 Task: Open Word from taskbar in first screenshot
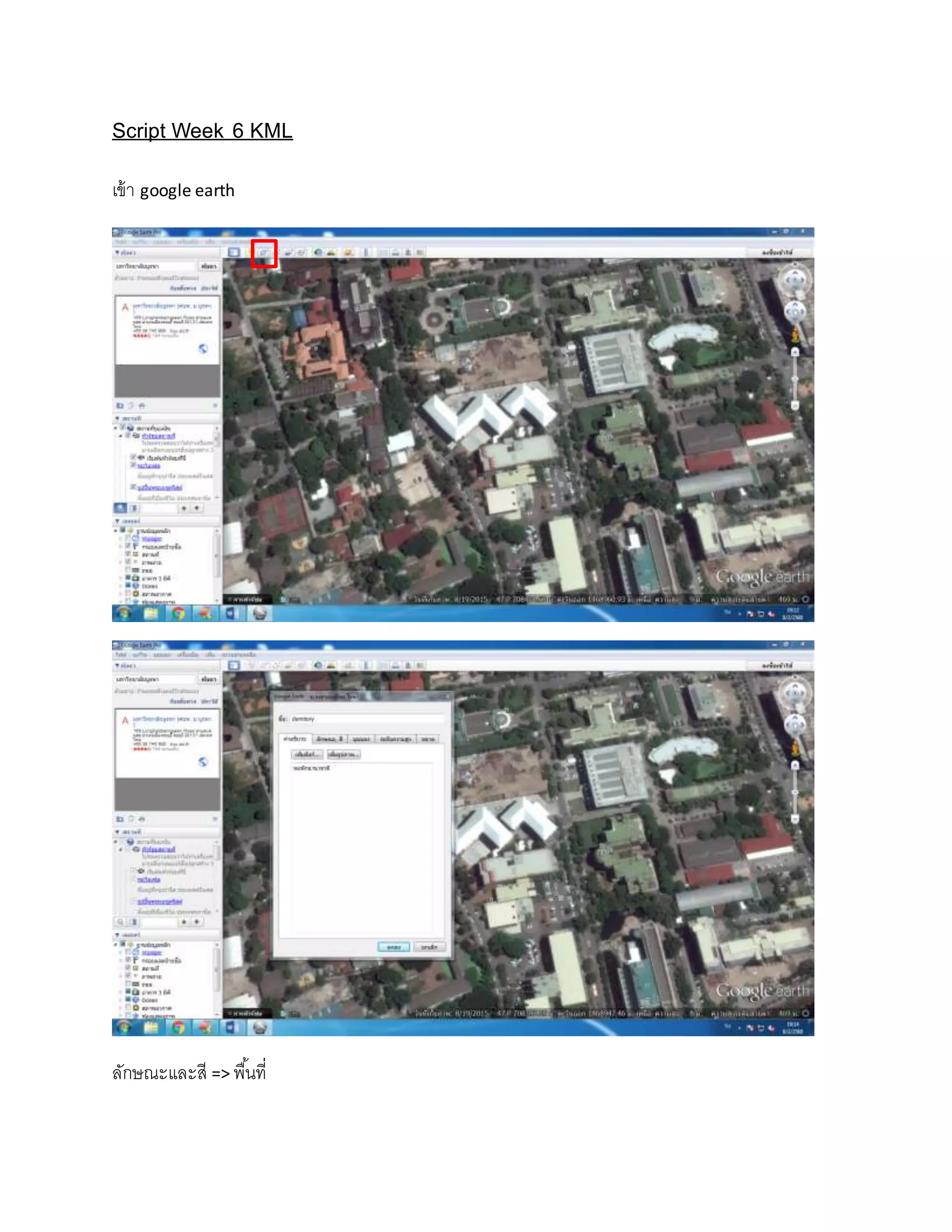pos(232,613)
